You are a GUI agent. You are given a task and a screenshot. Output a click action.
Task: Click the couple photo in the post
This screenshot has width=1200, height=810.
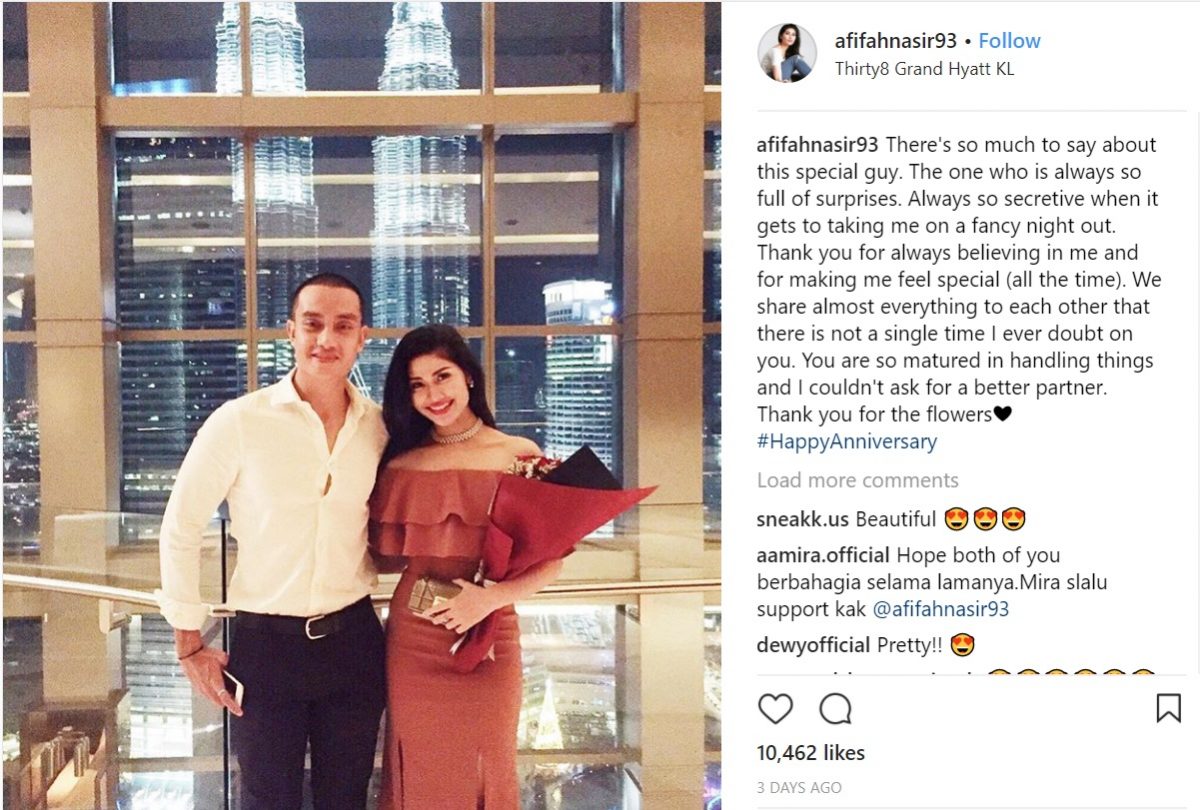point(362,405)
